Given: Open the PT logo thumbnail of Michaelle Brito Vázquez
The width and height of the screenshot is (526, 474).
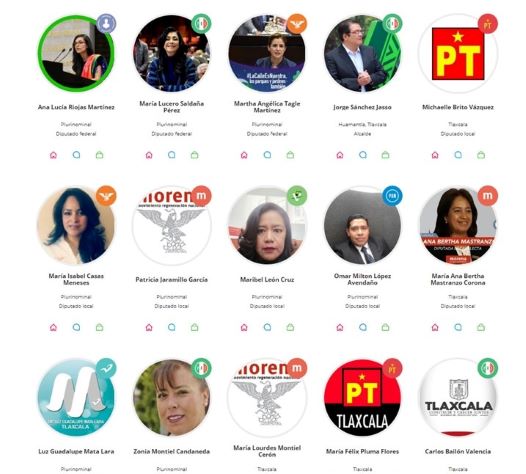Looking at the screenshot, I should click(458, 54).
